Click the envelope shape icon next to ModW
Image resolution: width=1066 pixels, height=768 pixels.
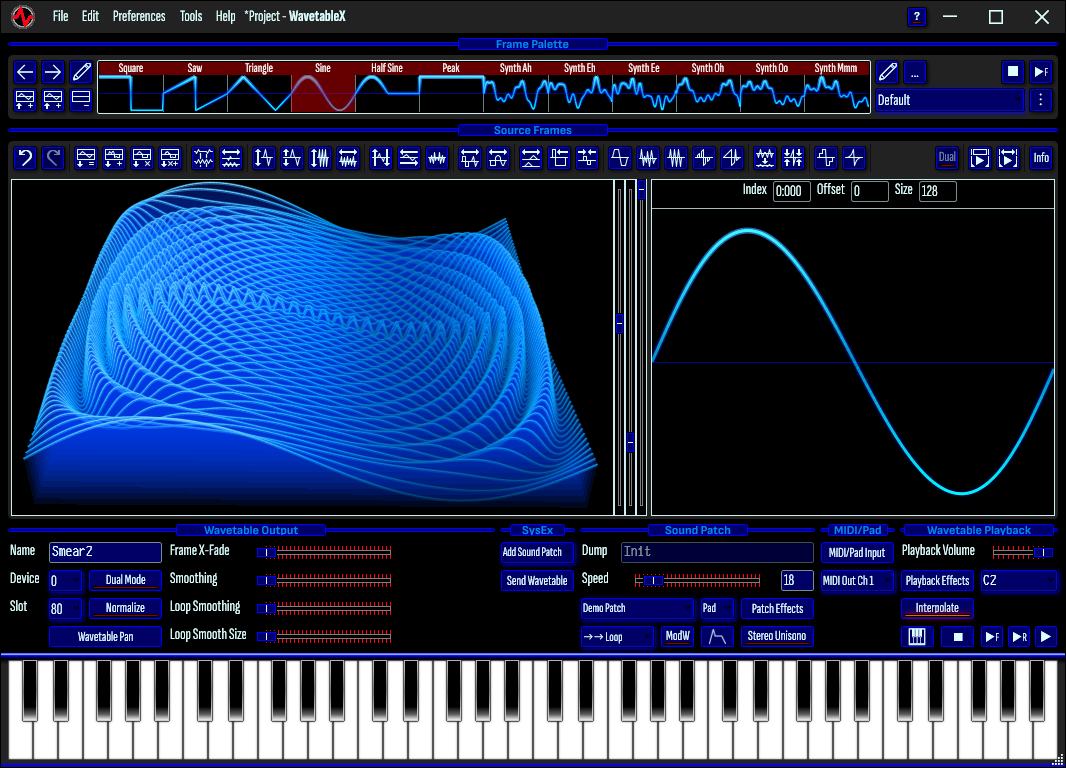(717, 636)
